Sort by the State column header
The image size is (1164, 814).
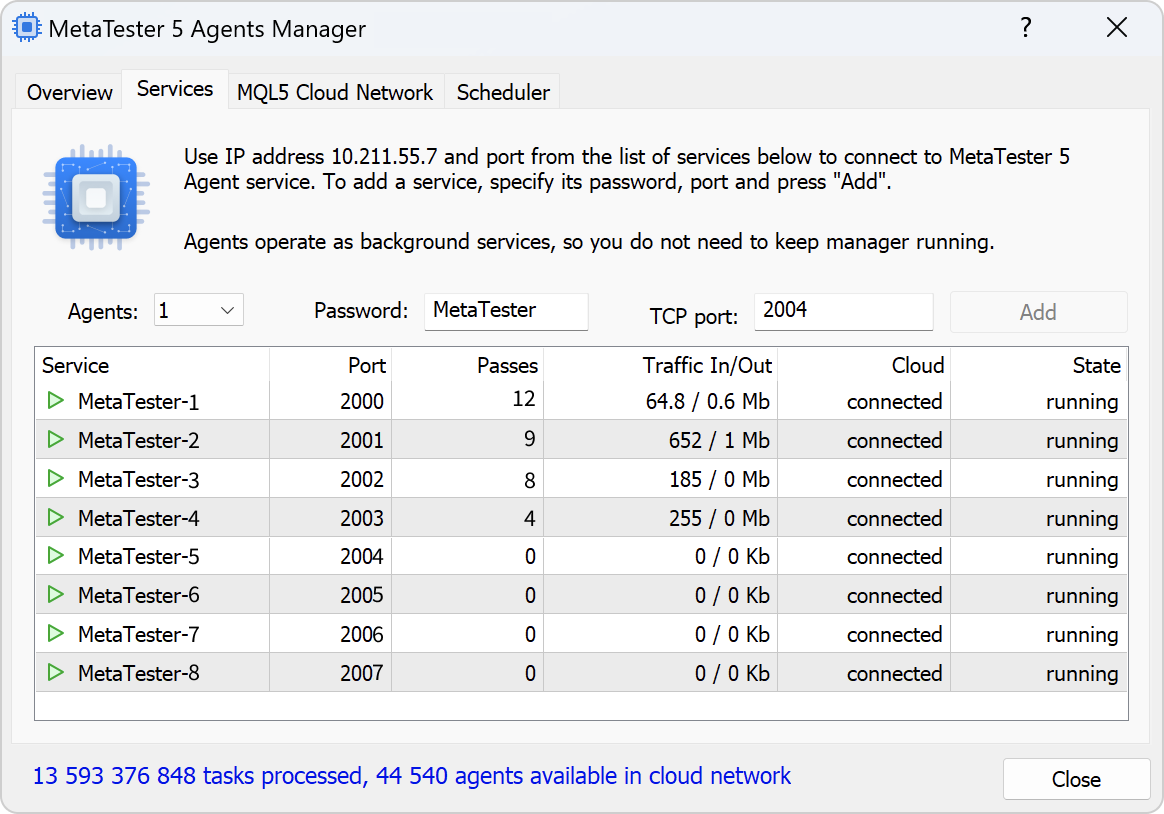pyautogui.click(x=1039, y=365)
